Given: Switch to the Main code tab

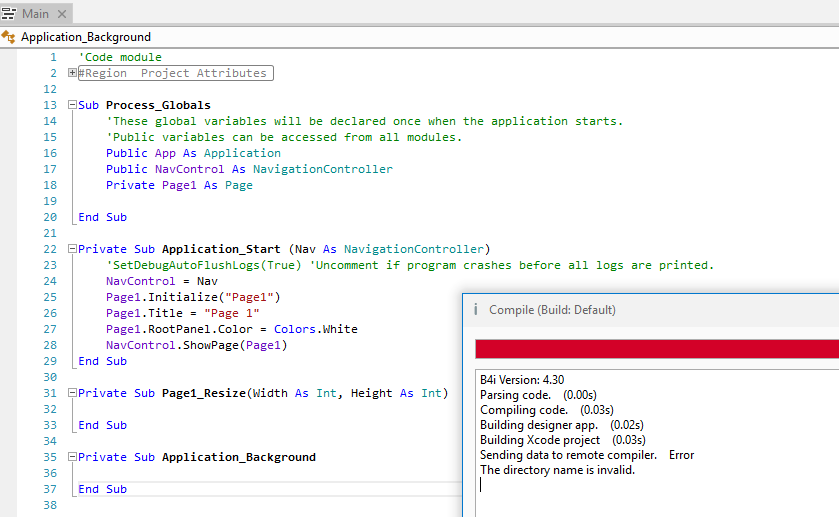Looking at the screenshot, I should [x=35, y=14].
